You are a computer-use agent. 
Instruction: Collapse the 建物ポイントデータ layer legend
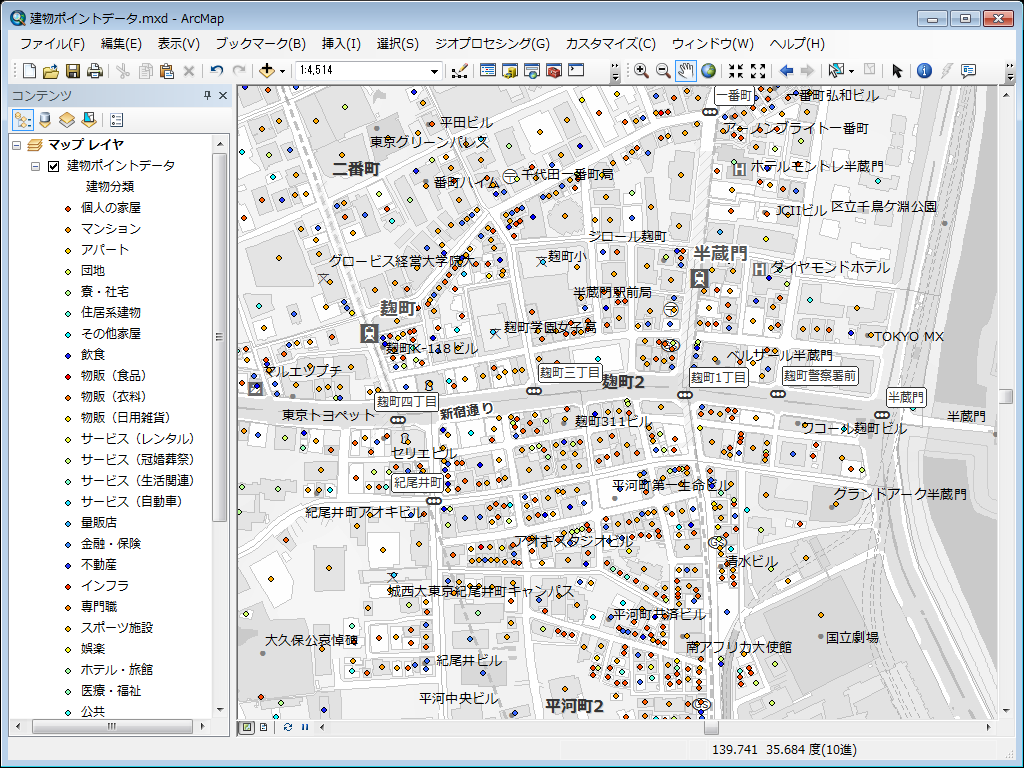click(x=36, y=166)
